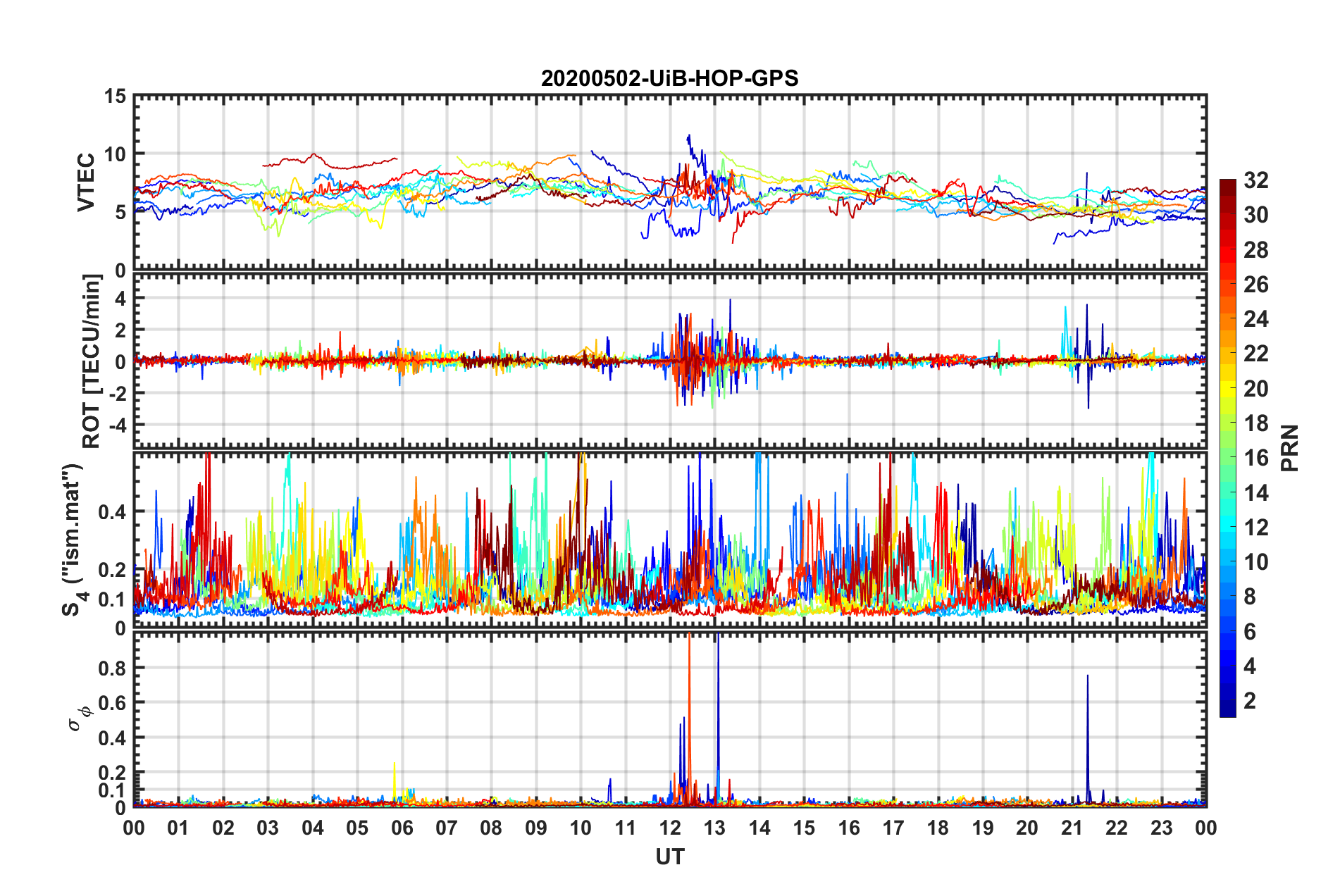Viewport: 1340px width, 896px height.
Task: Pick the dark red colorbar segment at 32
Action: coord(1227,185)
